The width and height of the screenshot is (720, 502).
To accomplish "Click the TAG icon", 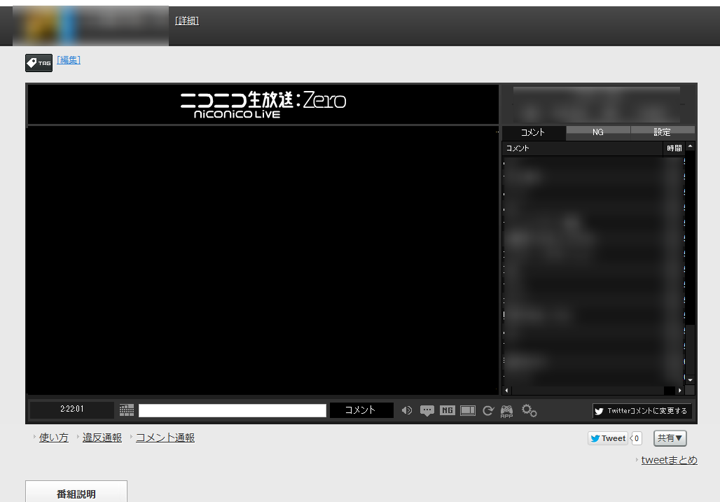I will (x=39, y=63).
